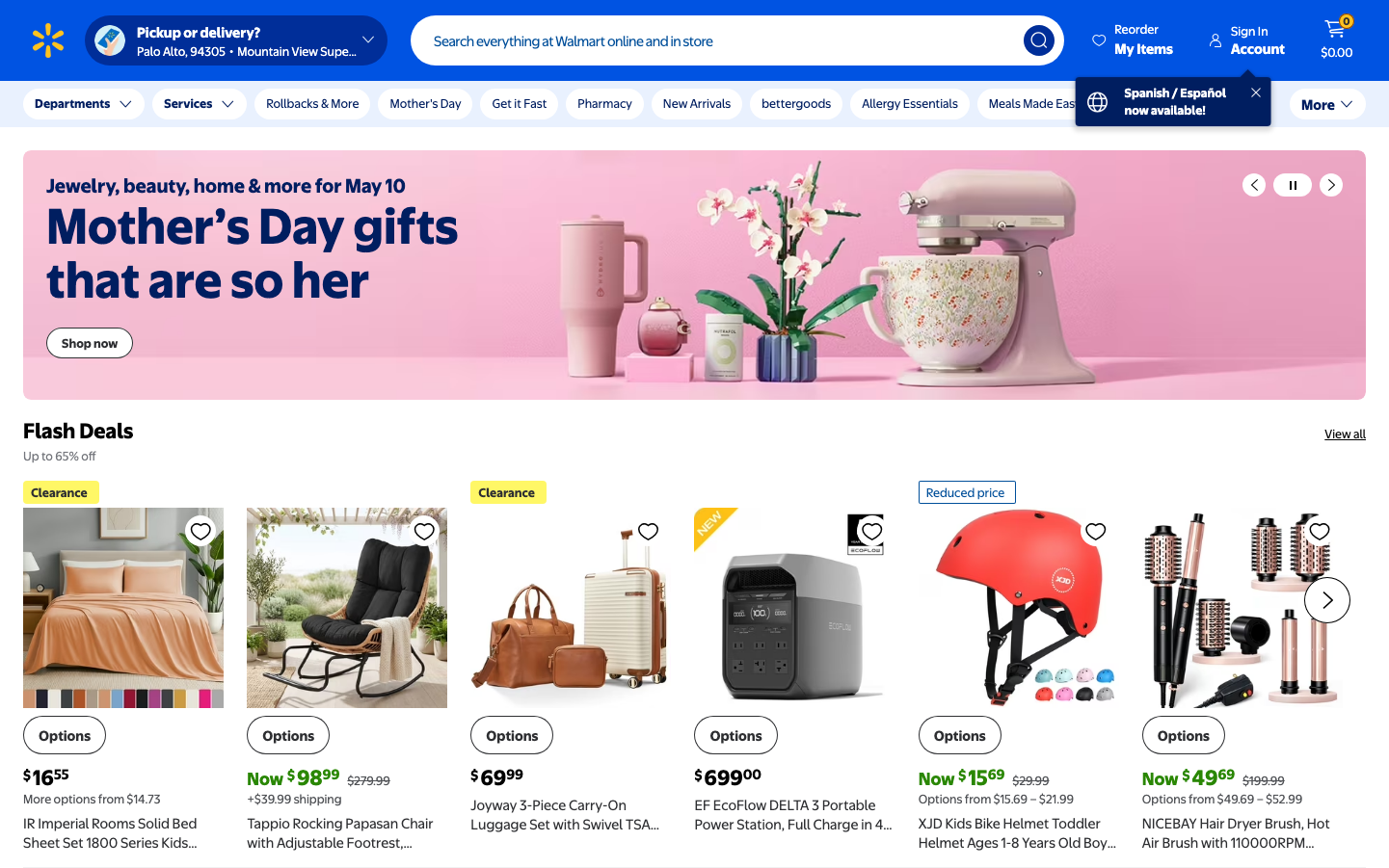Click the Reorder My Items heart icon
The height and width of the screenshot is (868, 1389).
tap(1099, 40)
